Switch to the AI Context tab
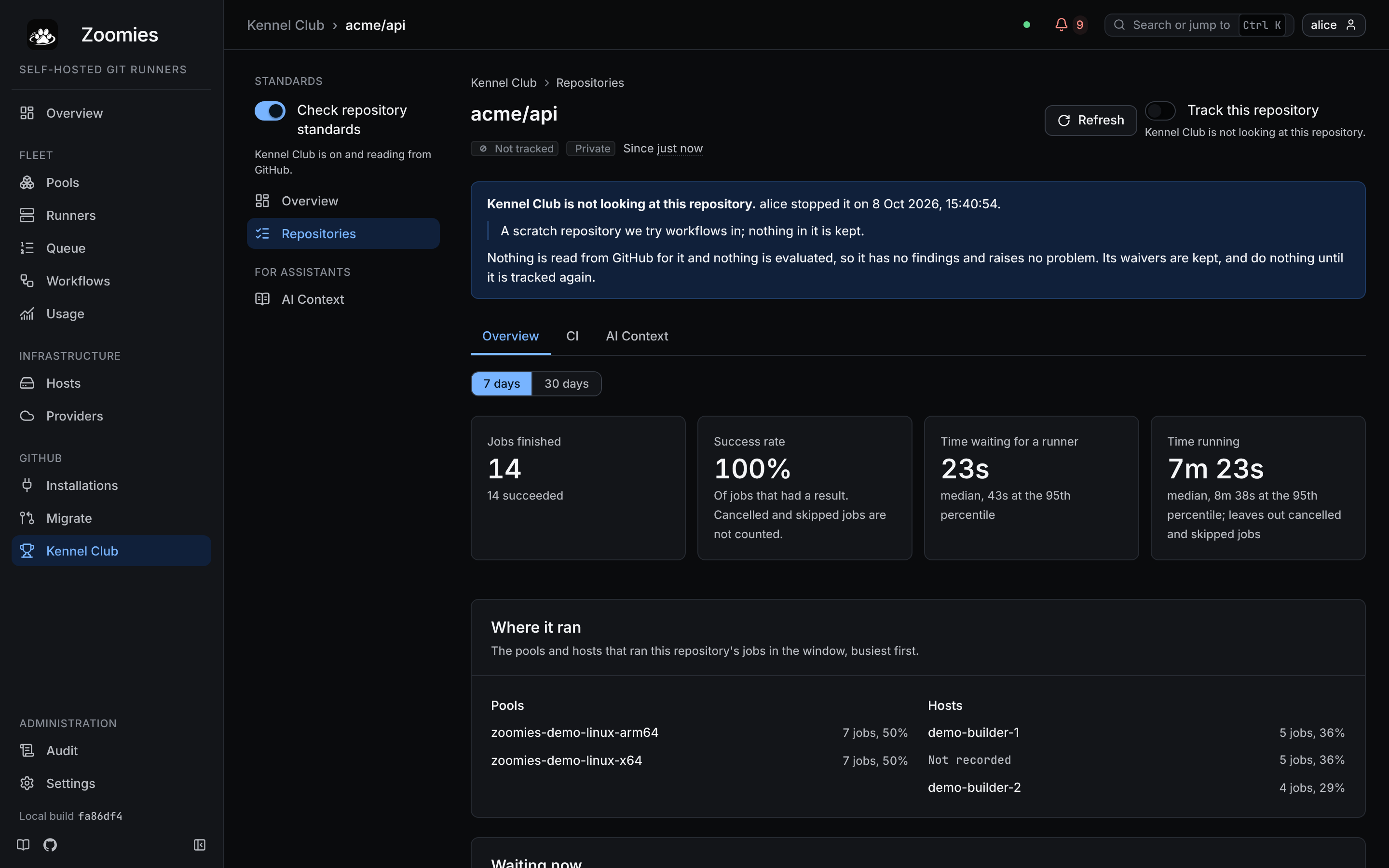 (637, 336)
